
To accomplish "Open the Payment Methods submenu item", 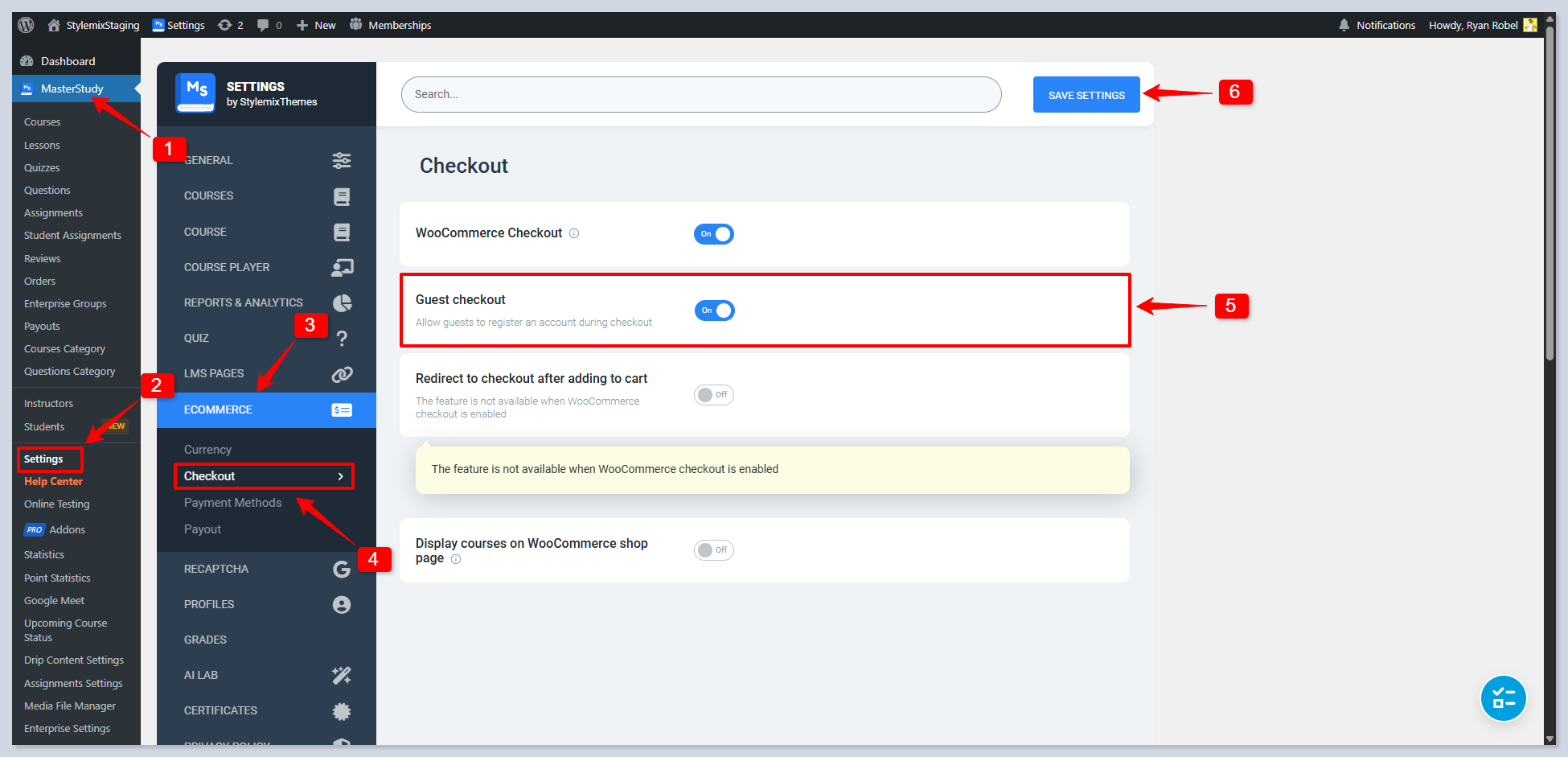I will (x=232, y=503).
